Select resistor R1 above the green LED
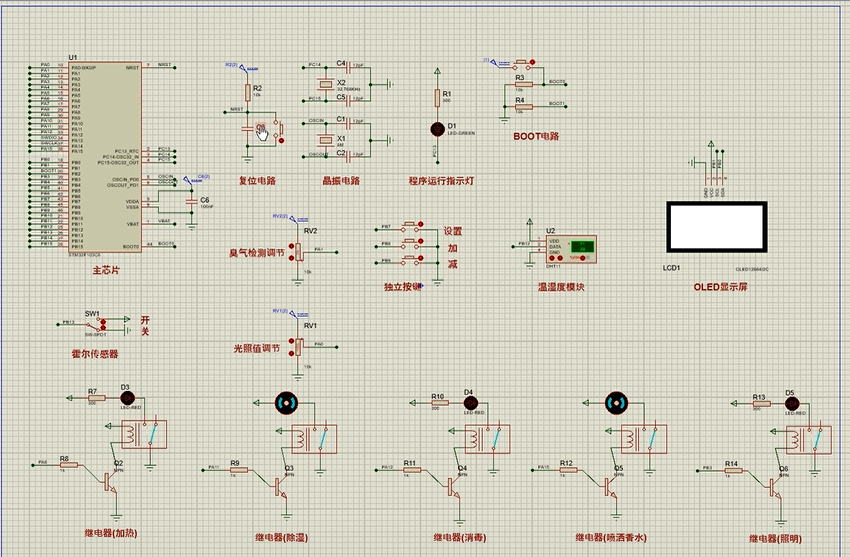 point(436,98)
